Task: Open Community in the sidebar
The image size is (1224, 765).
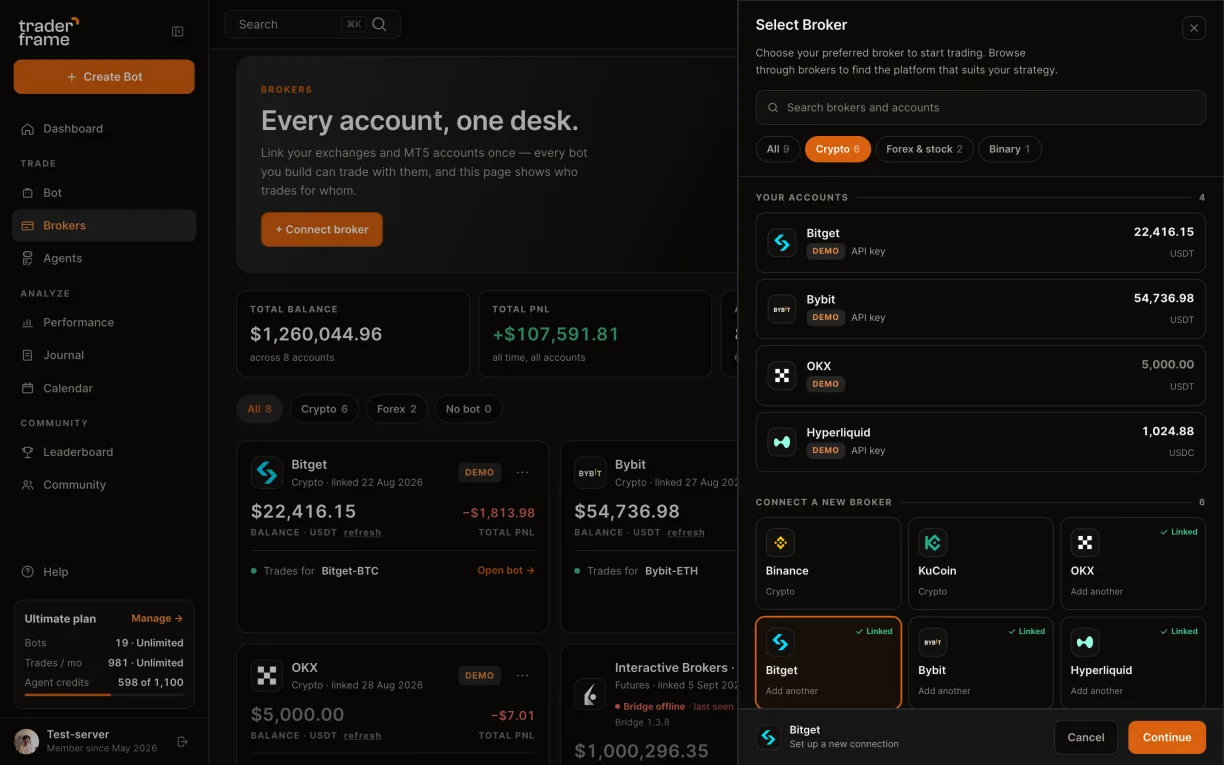Action: [x=104, y=484]
